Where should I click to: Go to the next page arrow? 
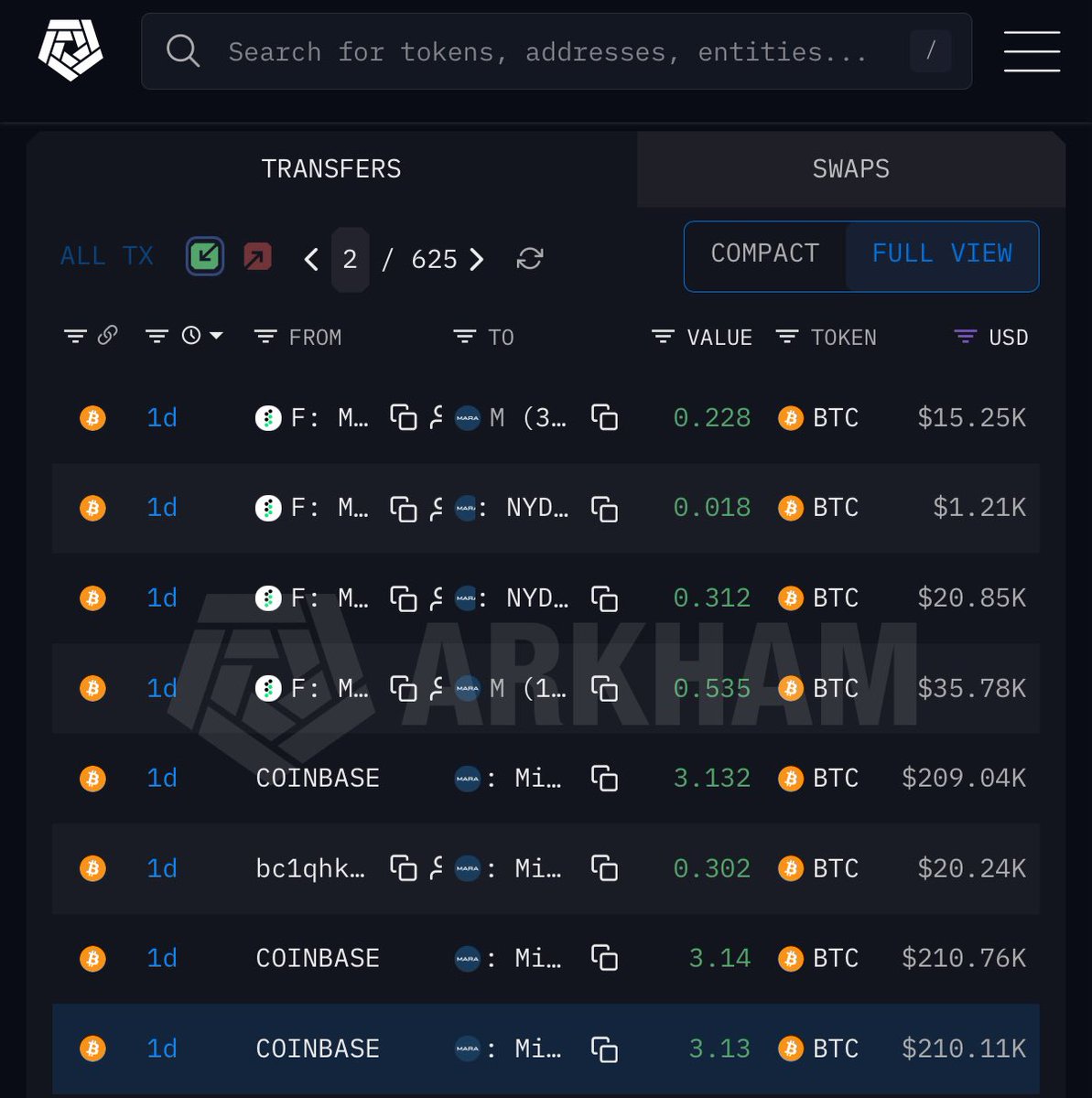[477, 259]
